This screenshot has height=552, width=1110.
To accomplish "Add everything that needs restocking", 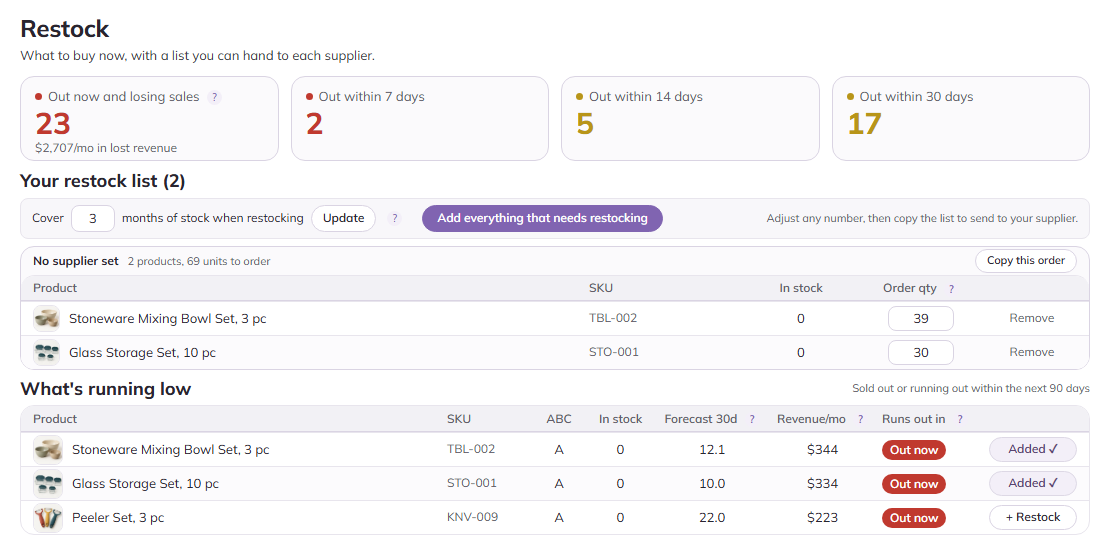I will pos(542,219).
